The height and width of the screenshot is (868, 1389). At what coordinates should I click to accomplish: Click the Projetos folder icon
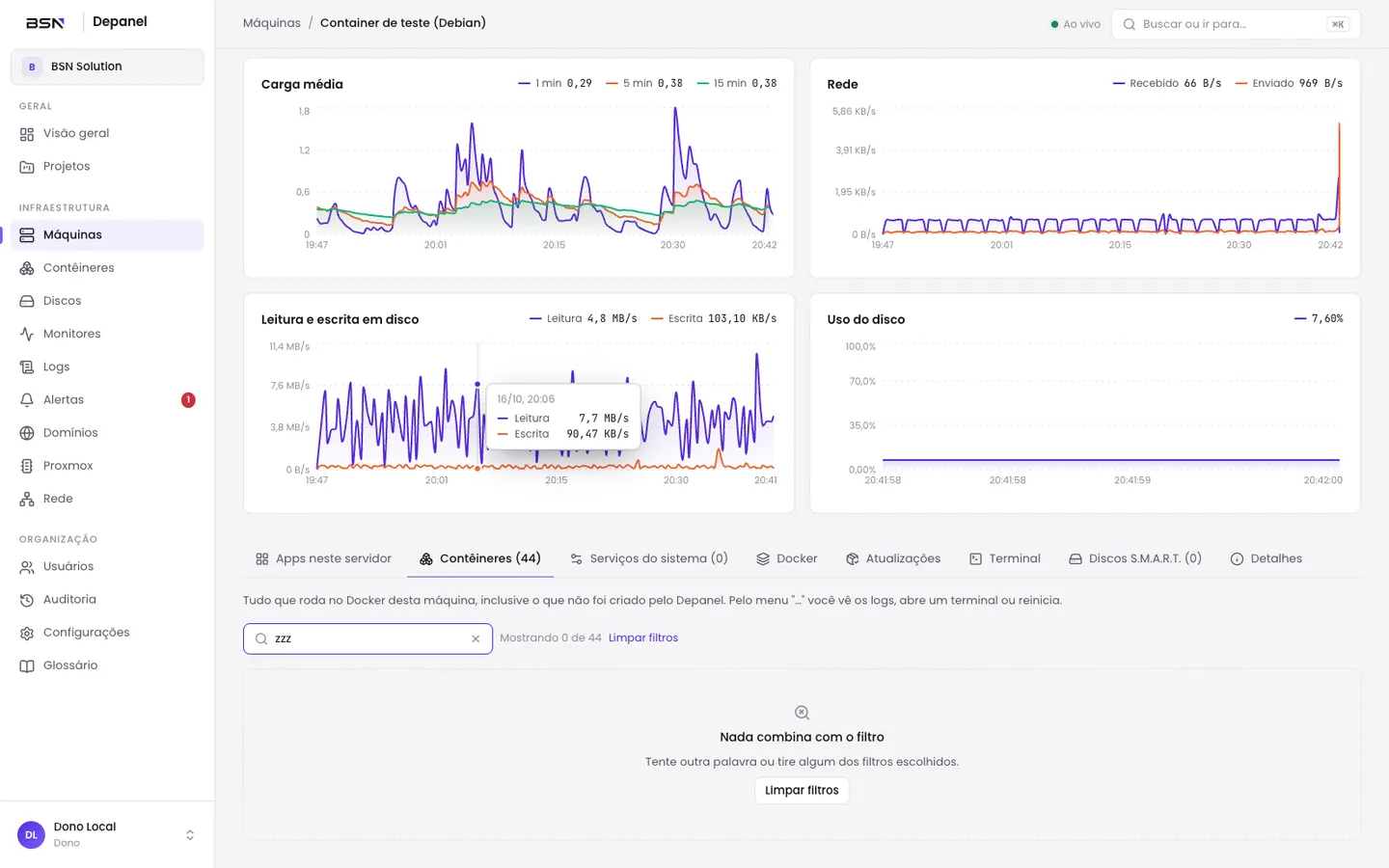tap(27, 167)
